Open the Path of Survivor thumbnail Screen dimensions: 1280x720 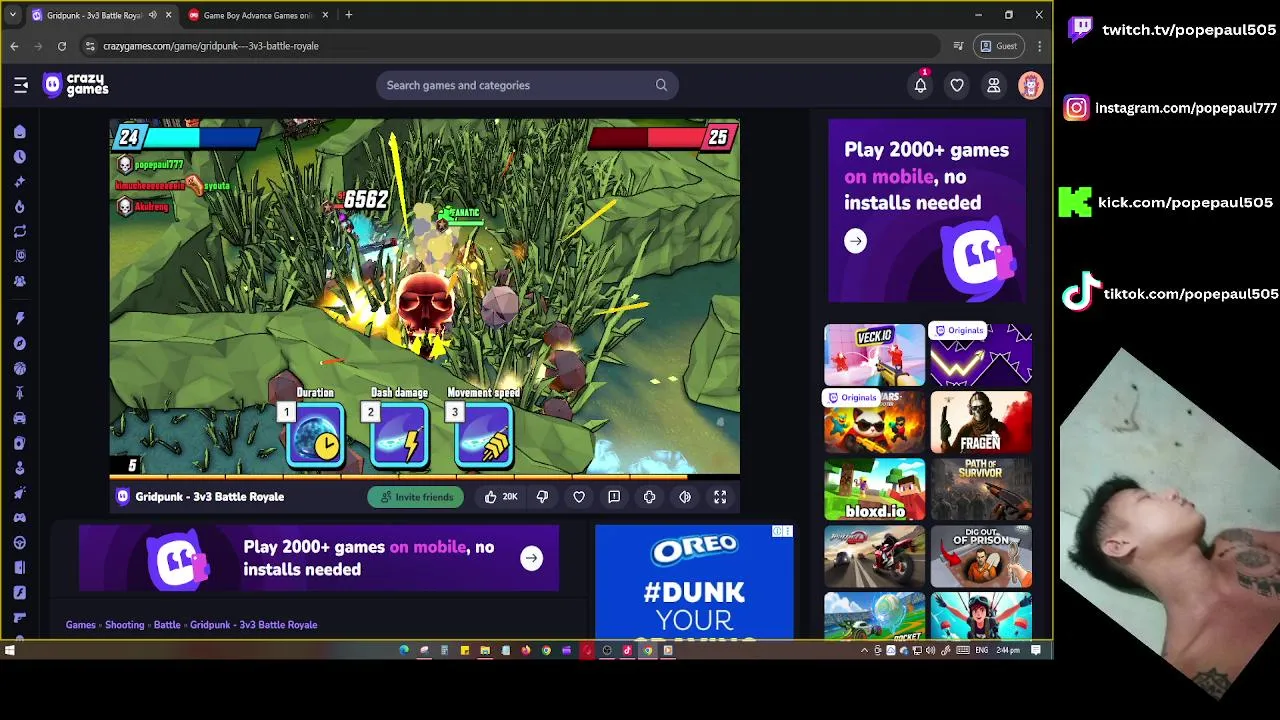coord(981,490)
